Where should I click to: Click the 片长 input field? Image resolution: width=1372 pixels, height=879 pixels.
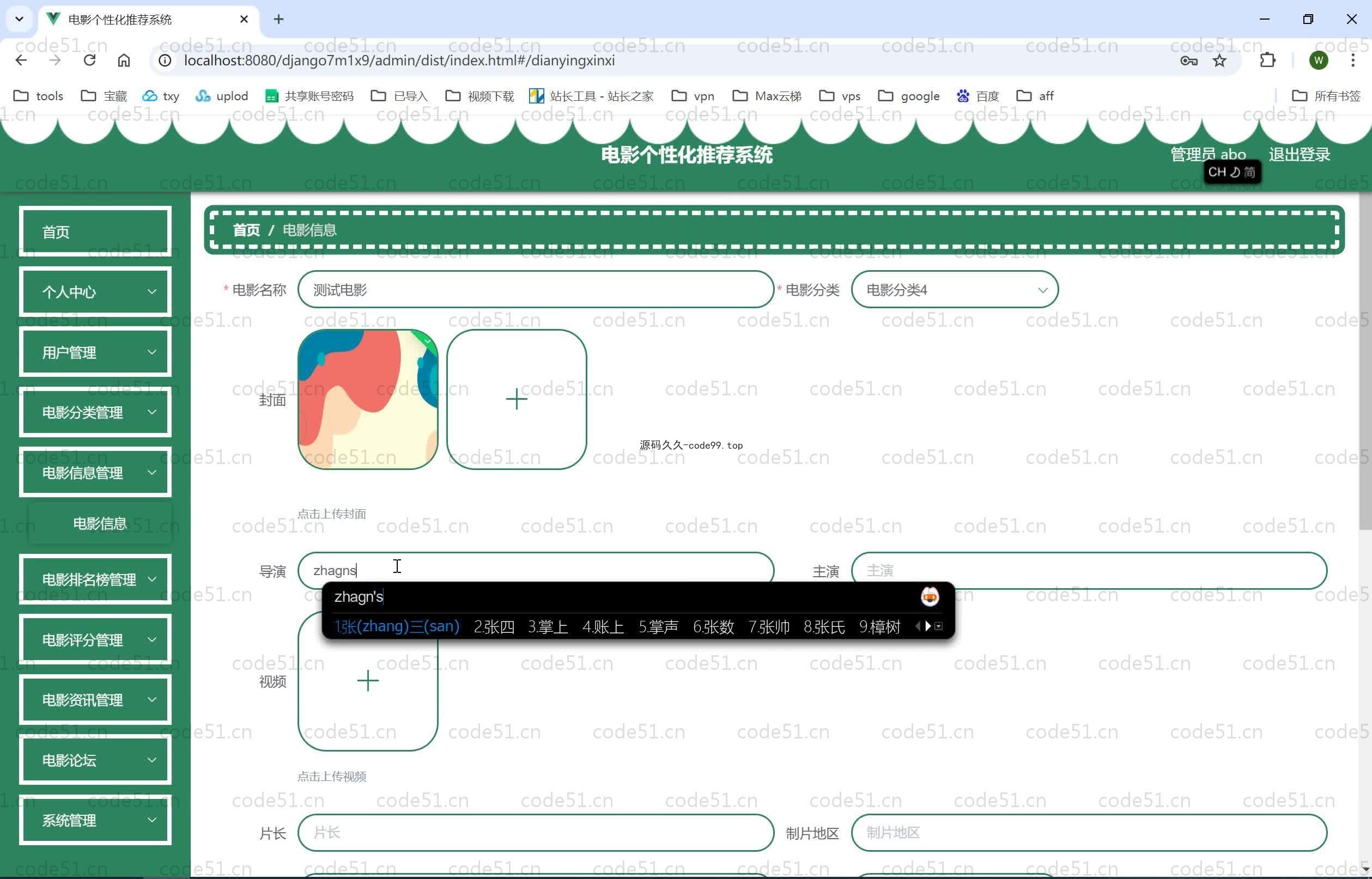click(536, 832)
